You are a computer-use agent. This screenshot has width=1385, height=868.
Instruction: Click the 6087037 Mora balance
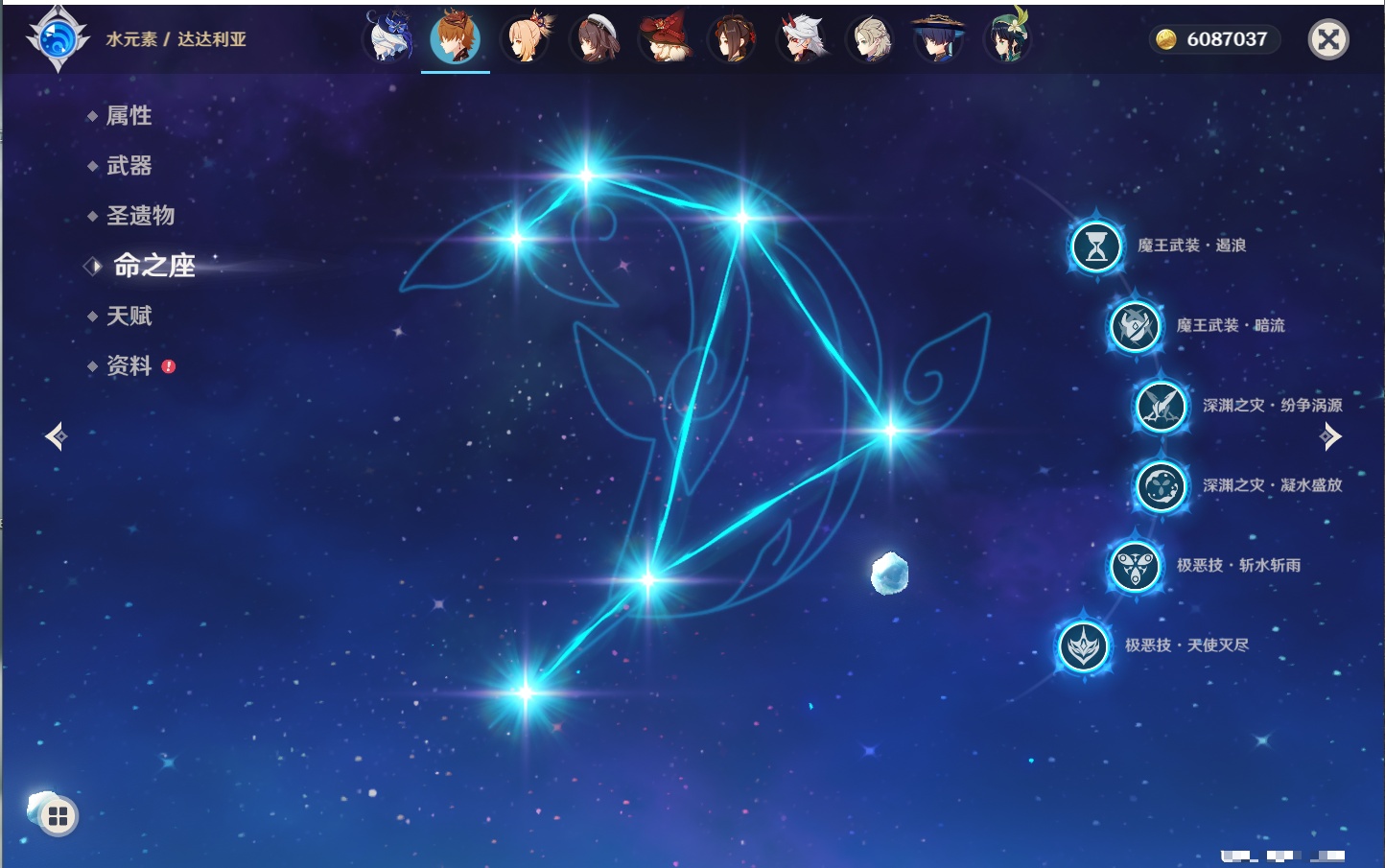[1227, 39]
